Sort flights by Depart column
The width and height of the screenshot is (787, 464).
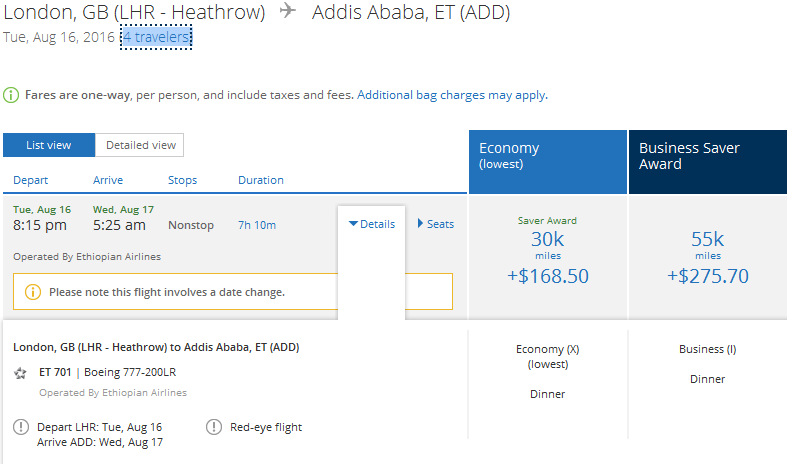tap(30, 180)
